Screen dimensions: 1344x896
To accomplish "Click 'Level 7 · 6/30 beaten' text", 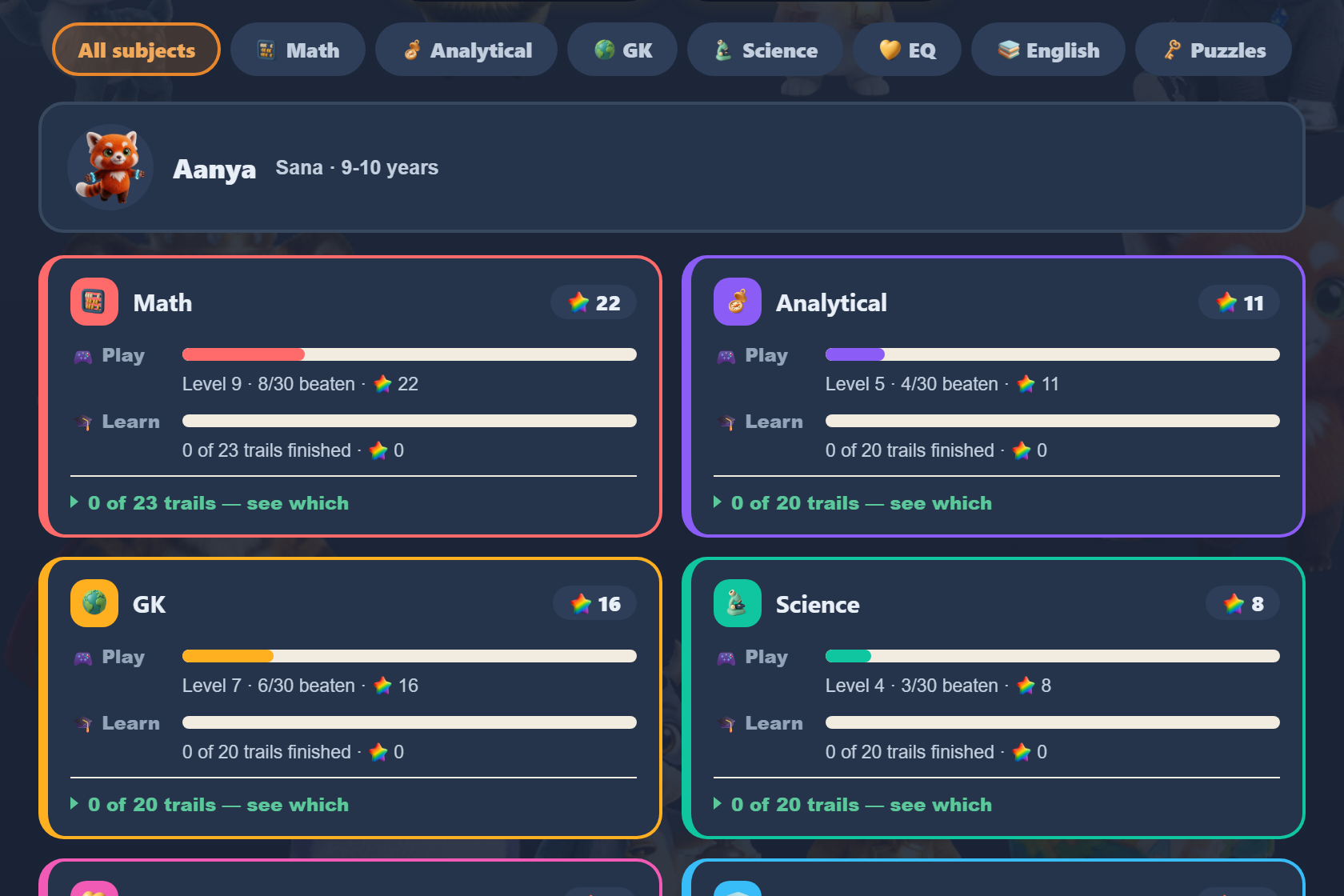I will (269, 686).
